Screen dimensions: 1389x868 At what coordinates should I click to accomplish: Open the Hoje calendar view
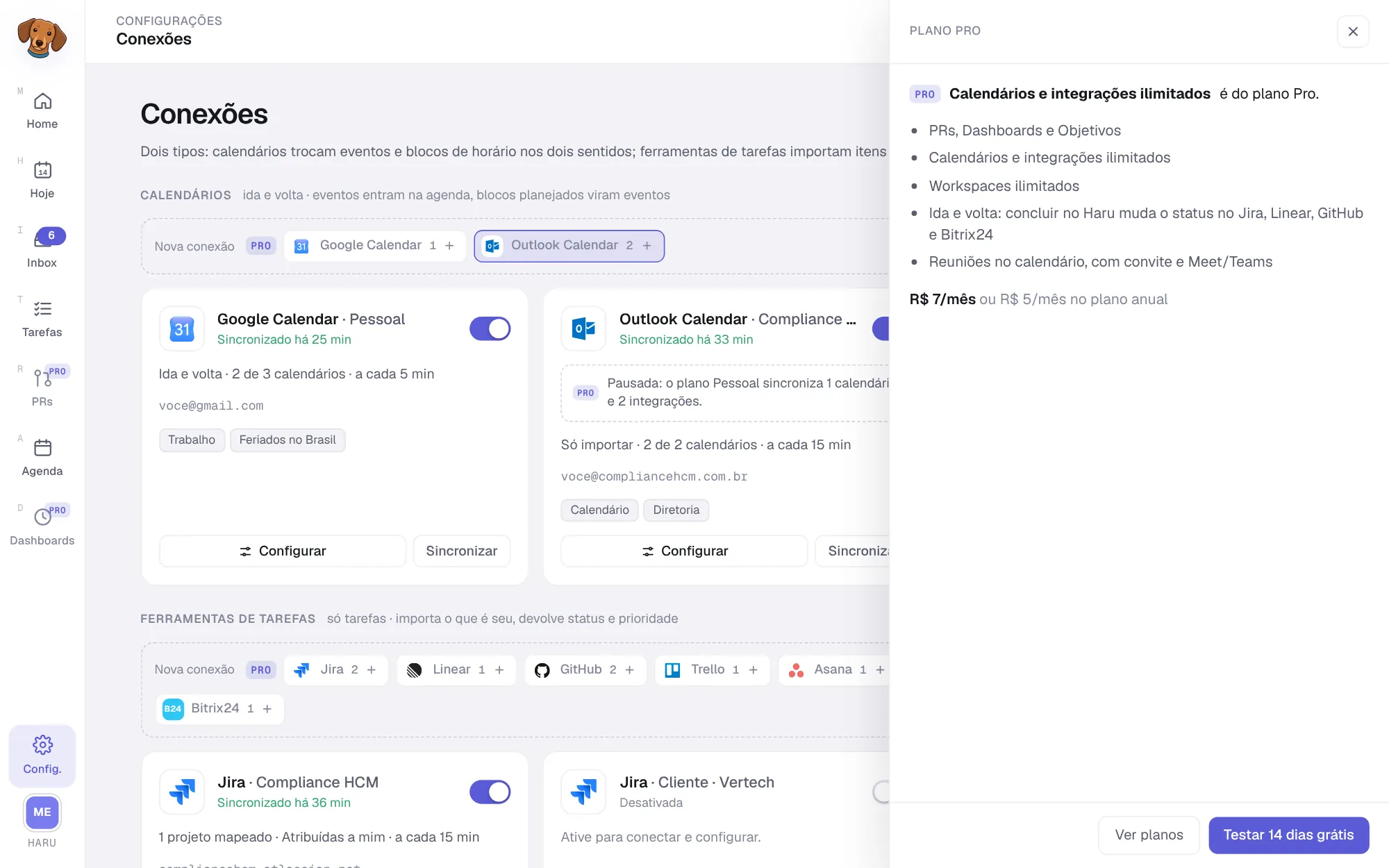(42, 181)
